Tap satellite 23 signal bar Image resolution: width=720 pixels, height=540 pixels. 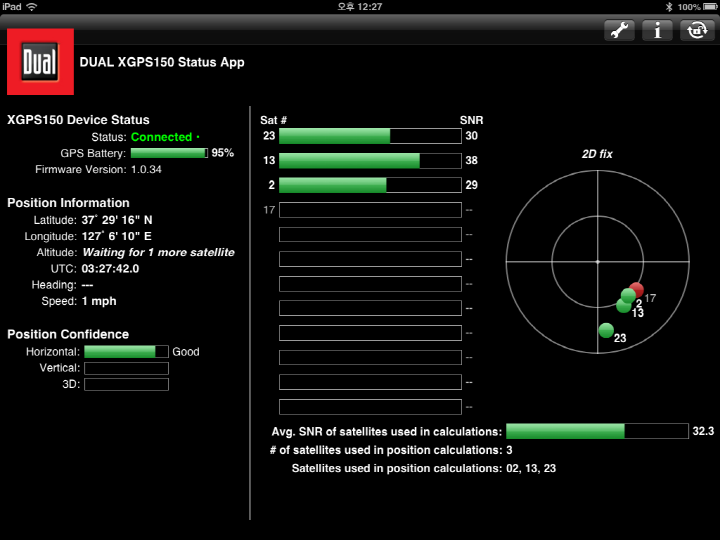click(370, 136)
